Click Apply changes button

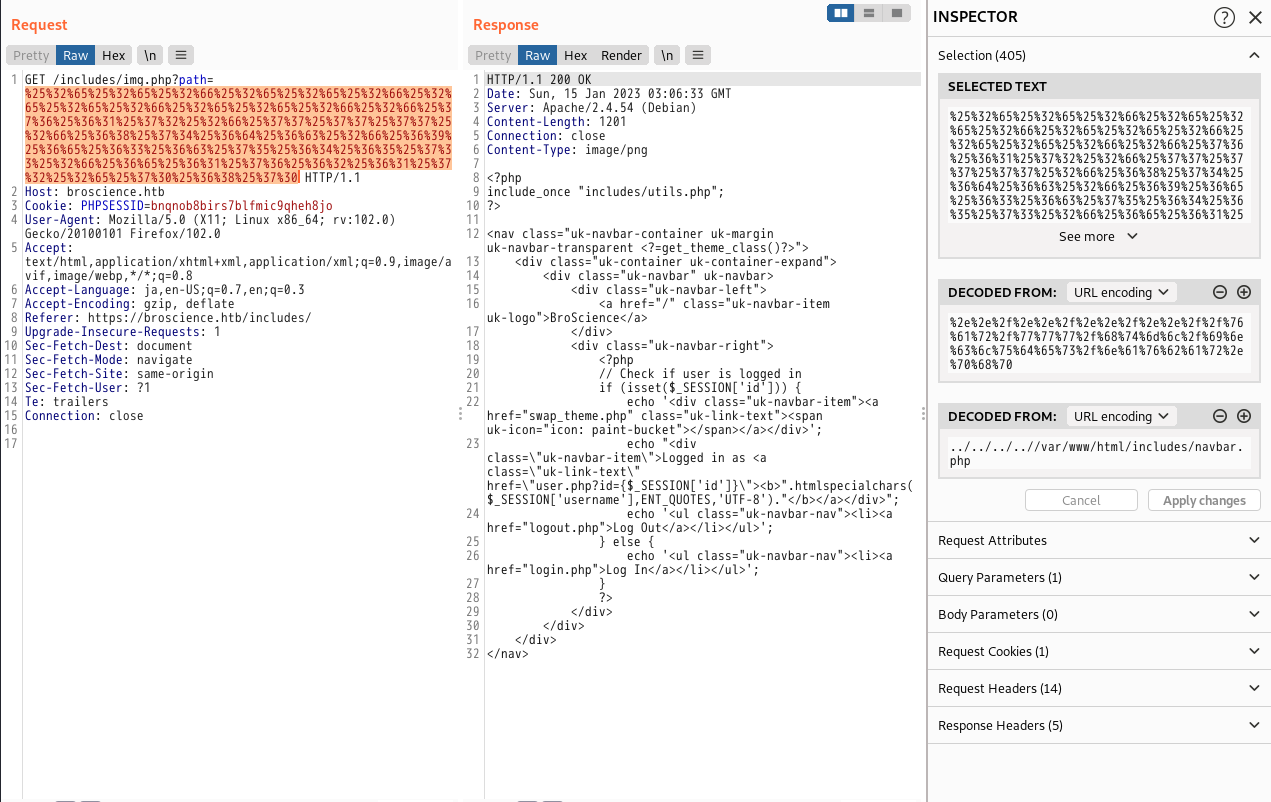tap(1204, 500)
